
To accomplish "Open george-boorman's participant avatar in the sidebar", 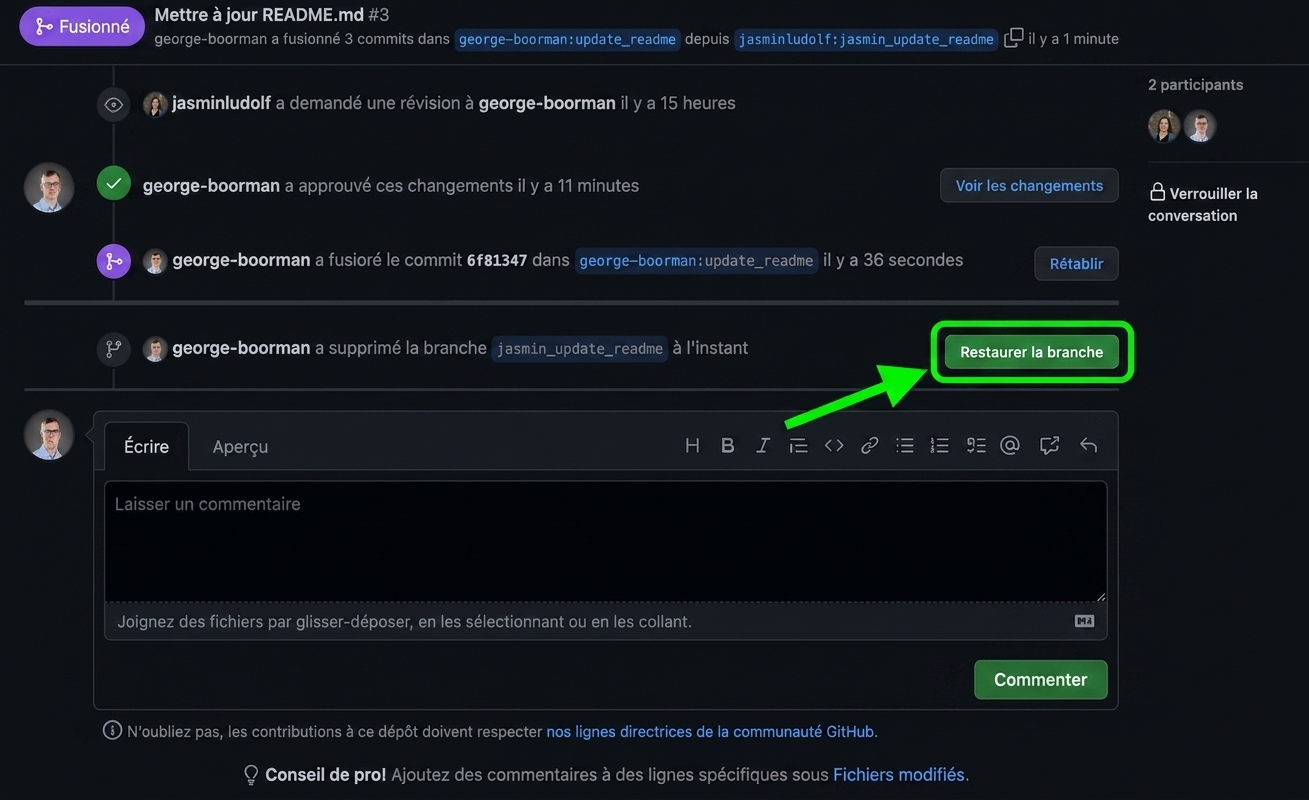I will (1200, 126).
